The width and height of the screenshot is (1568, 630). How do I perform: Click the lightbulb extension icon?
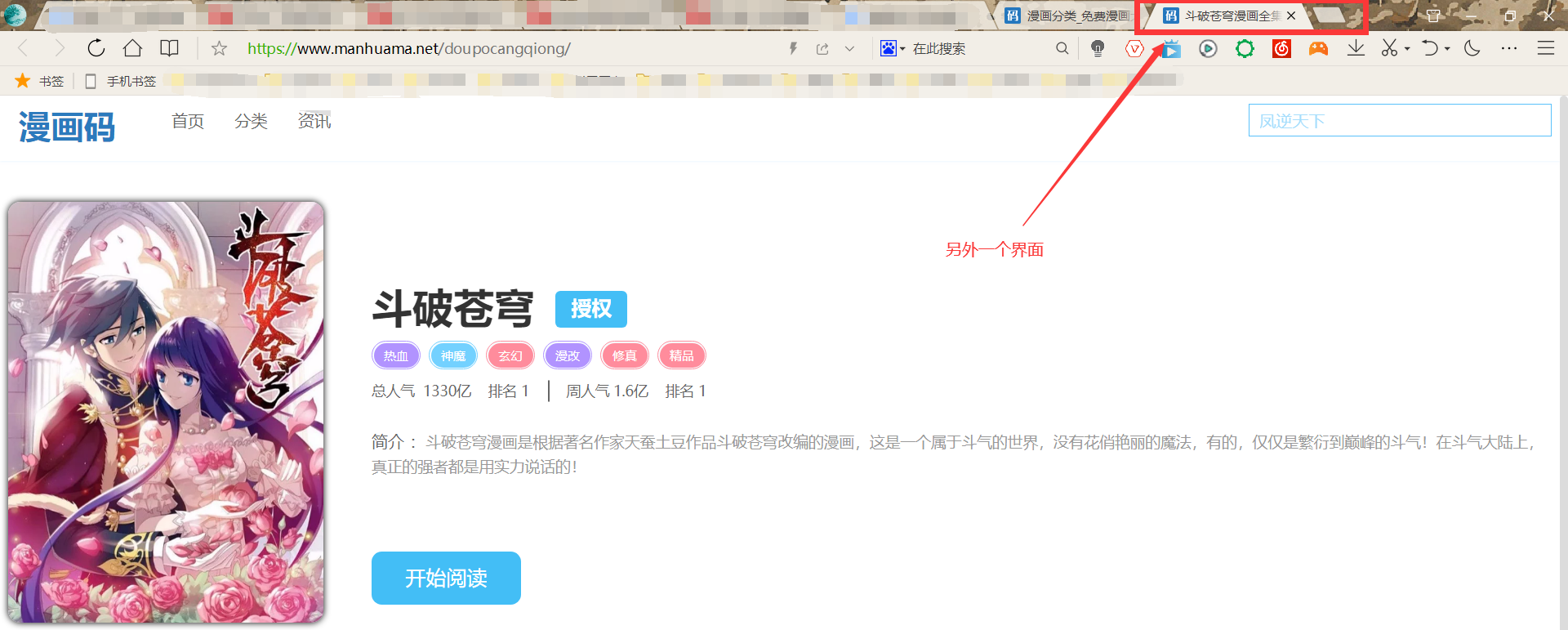tap(1098, 48)
